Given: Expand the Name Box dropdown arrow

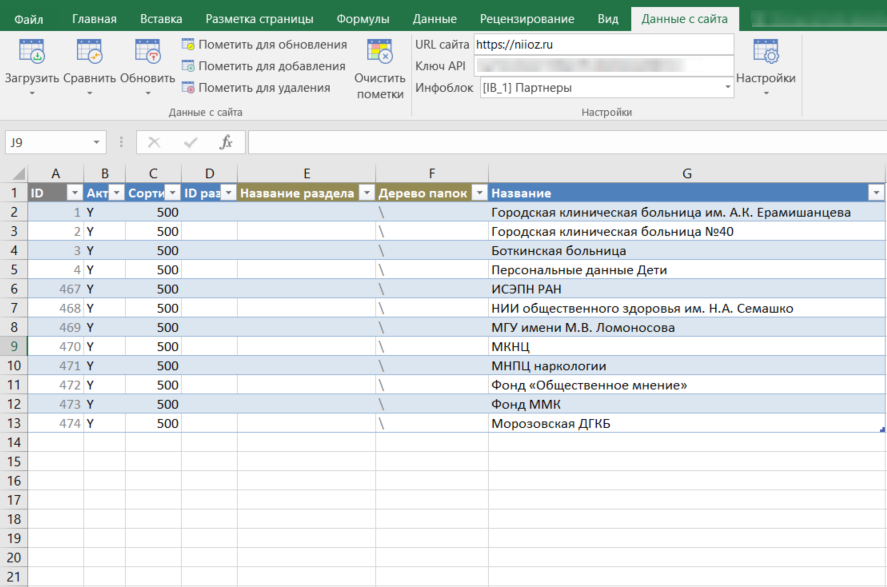Looking at the screenshot, I should click(97, 143).
